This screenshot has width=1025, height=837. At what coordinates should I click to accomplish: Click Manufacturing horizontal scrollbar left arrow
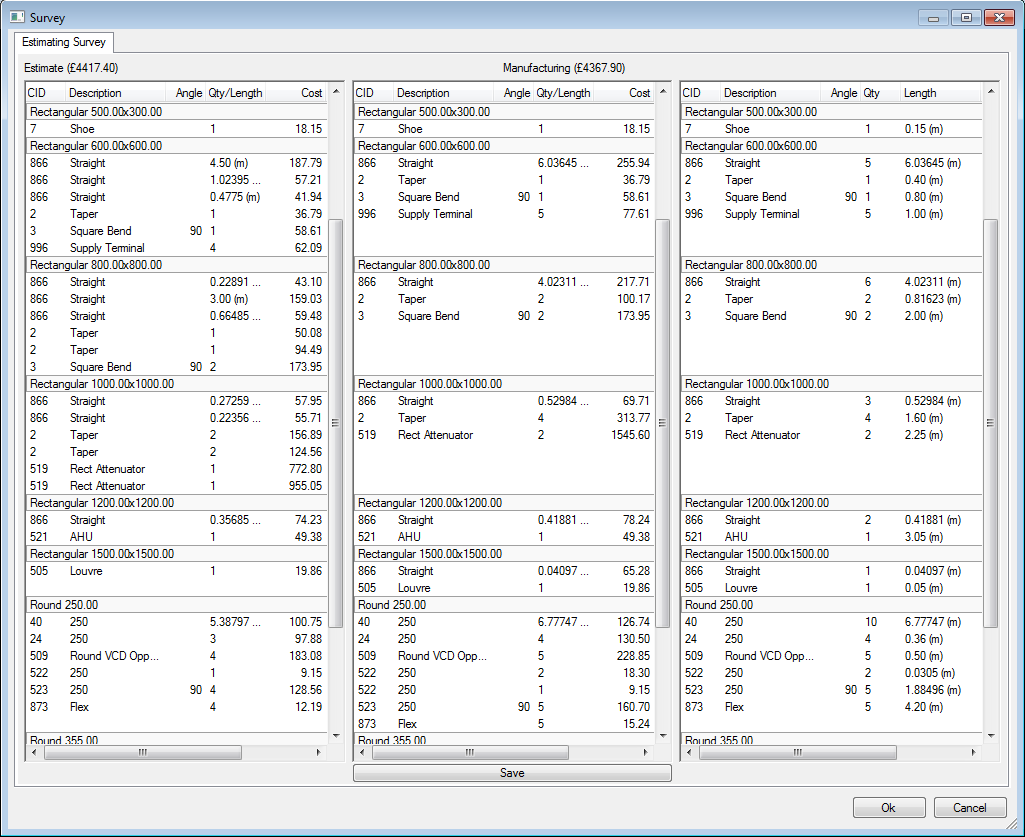pos(362,753)
